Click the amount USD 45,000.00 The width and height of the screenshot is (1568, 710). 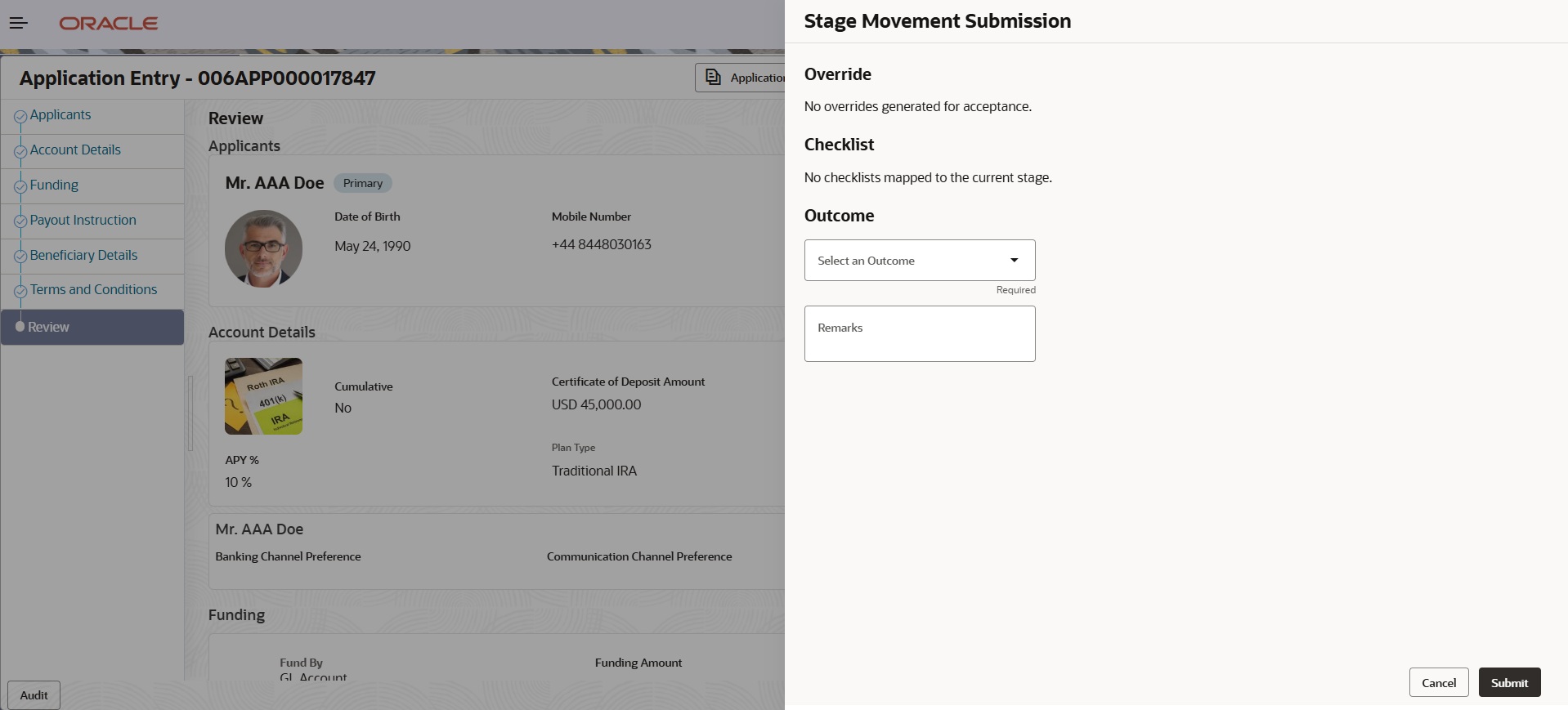[x=597, y=404]
